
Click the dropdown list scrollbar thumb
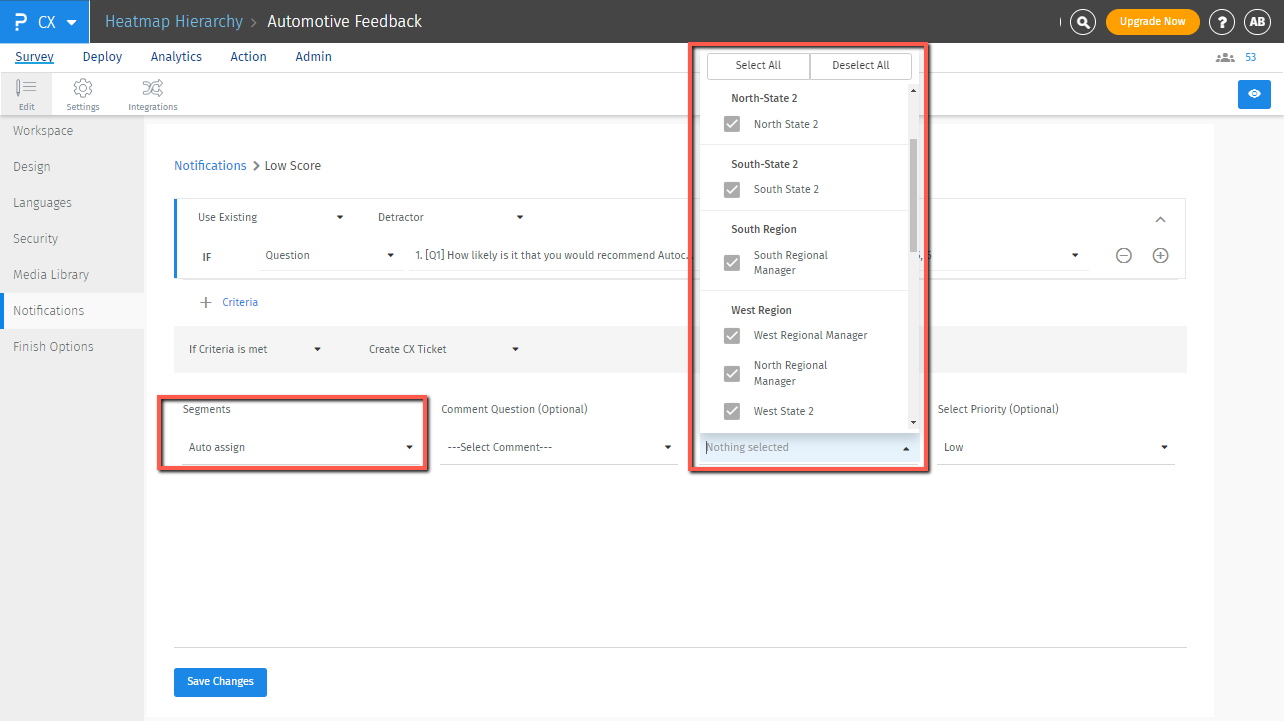913,195
